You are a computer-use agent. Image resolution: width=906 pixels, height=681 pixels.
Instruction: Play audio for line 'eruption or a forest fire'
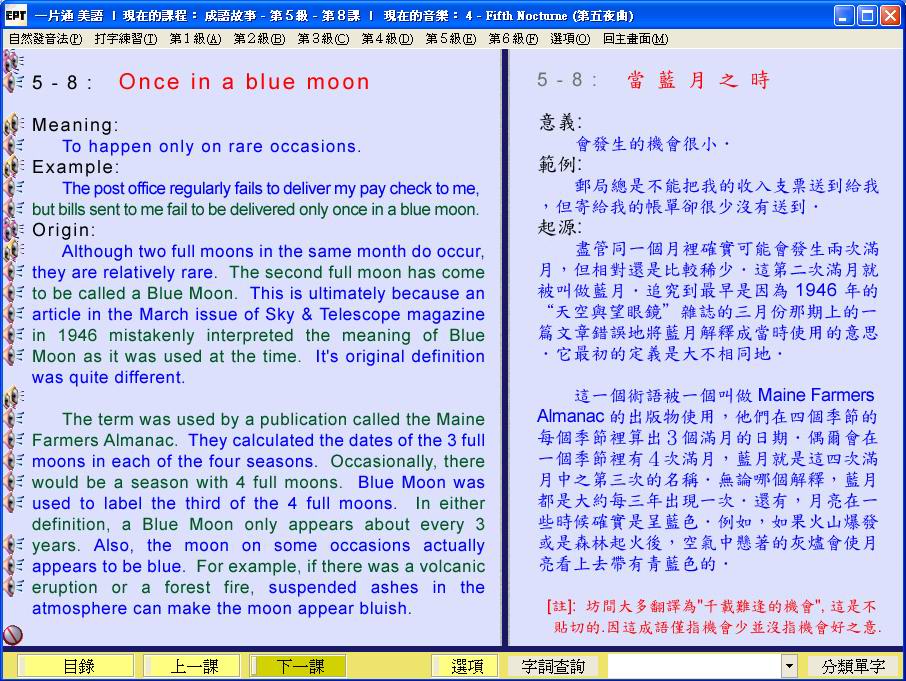(x=14, y=587)
